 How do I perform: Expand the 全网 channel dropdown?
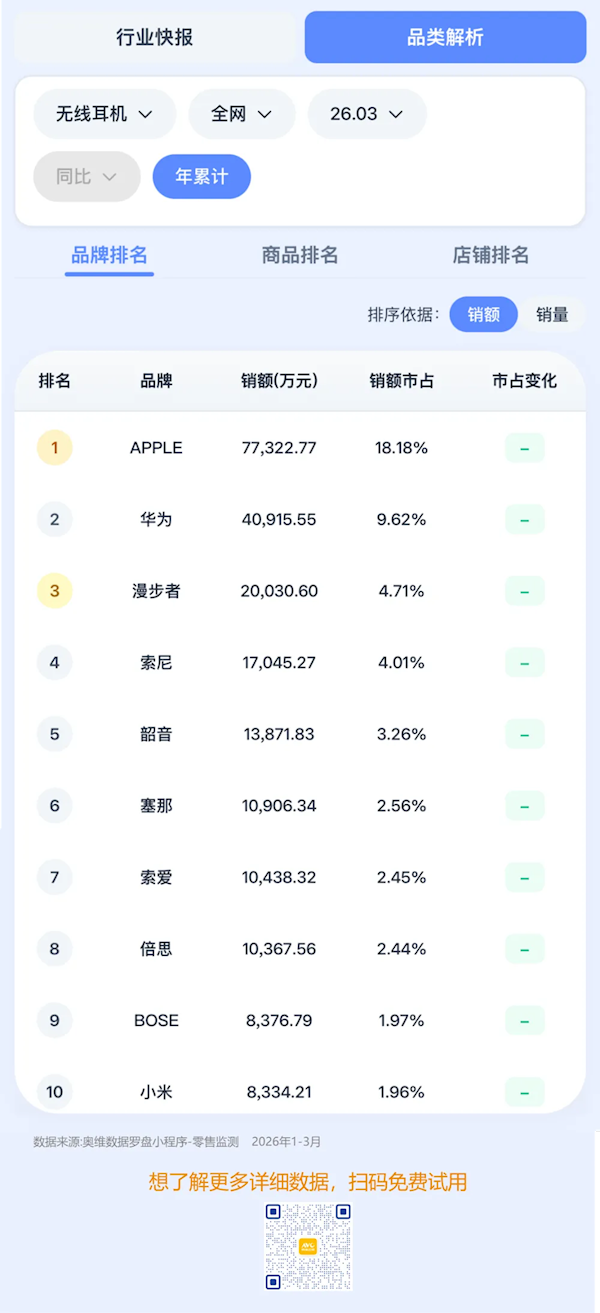(x=242, y=114)
